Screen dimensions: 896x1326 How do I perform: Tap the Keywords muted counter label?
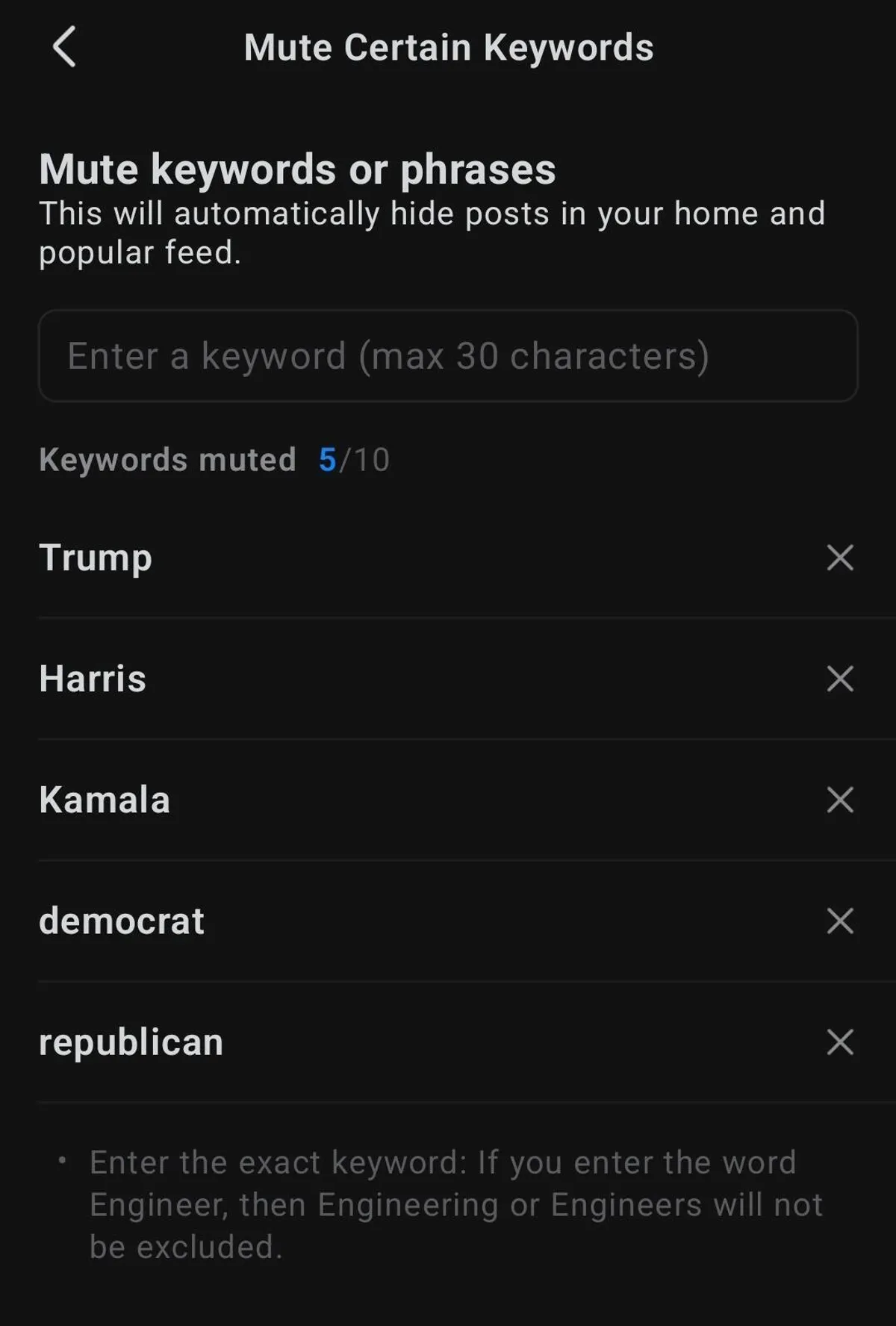tap(167, 460)
